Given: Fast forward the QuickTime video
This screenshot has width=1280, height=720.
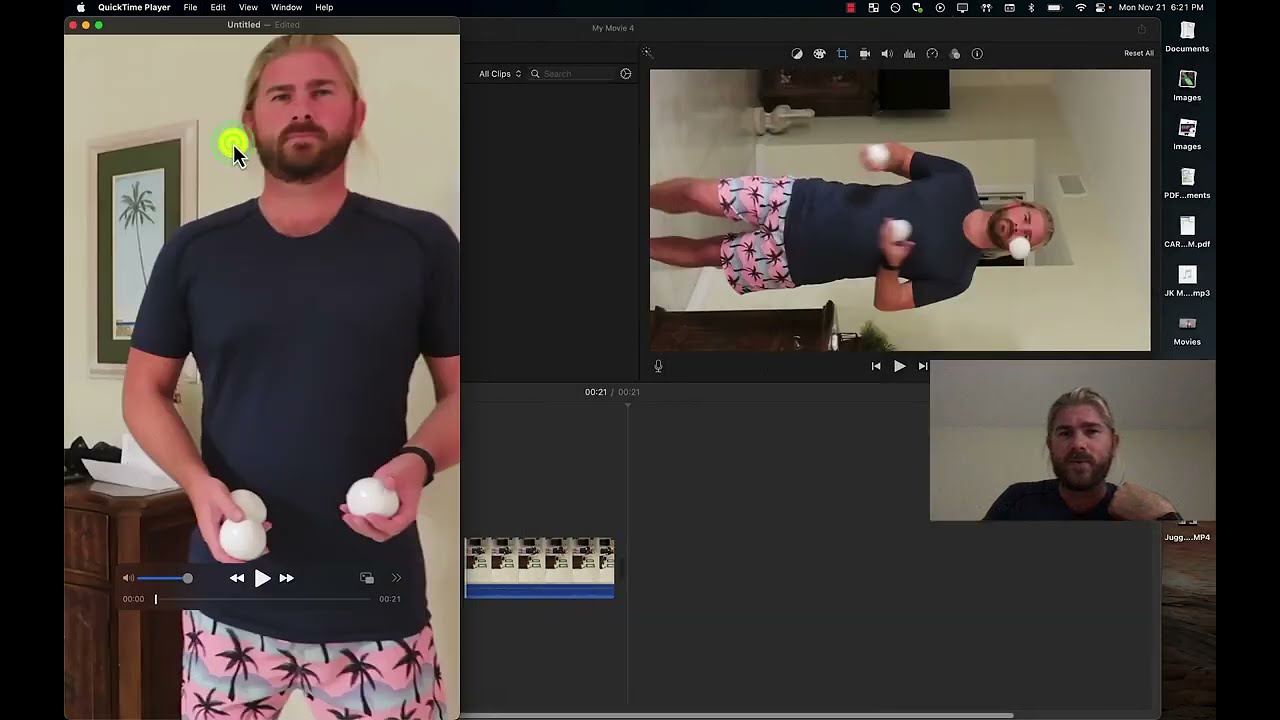Looking at the screenshot, I should coord(287,578).
